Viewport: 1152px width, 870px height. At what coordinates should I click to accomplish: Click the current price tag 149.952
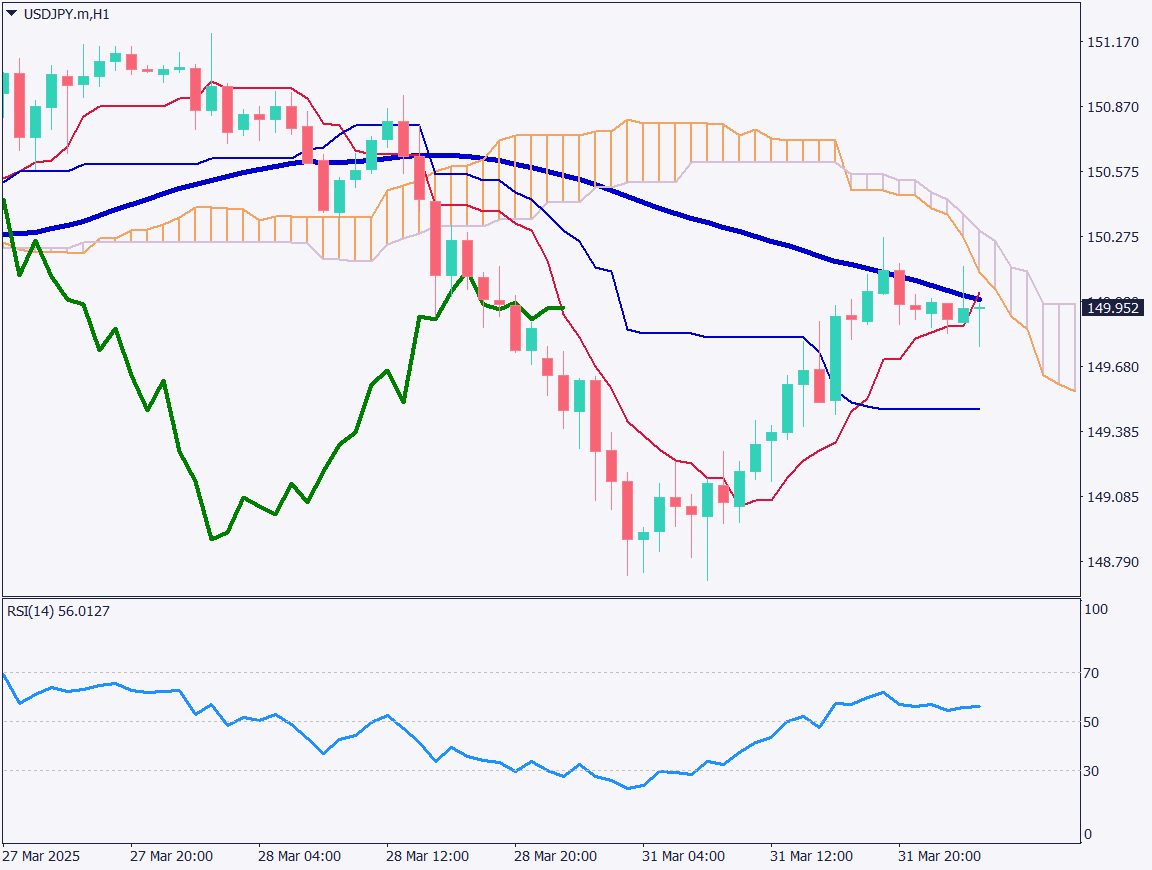tap(1113, 308)
